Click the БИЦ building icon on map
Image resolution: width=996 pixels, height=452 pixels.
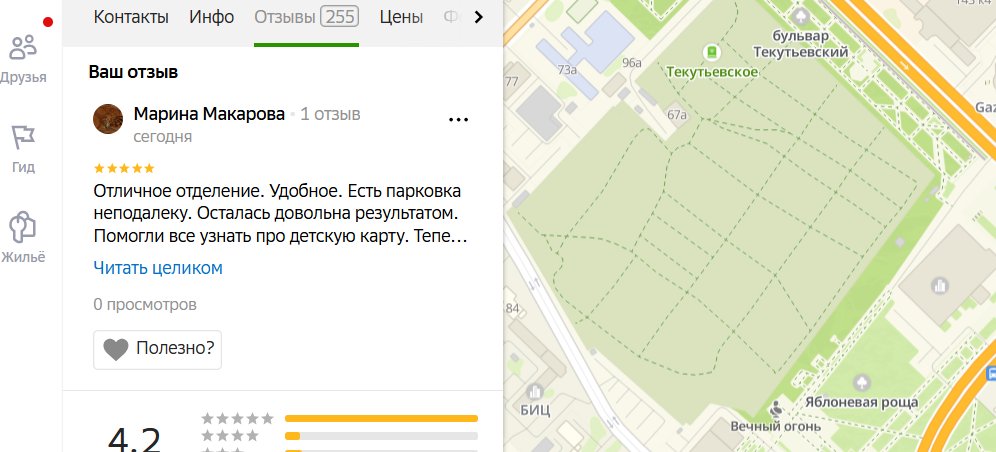(x=537, y=390)
